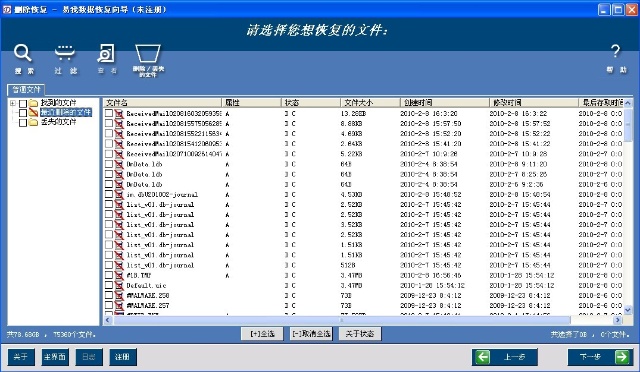
Task: Click horizontal scroll-right arrow
Action: pyautogui.click(x=618, y=320)
